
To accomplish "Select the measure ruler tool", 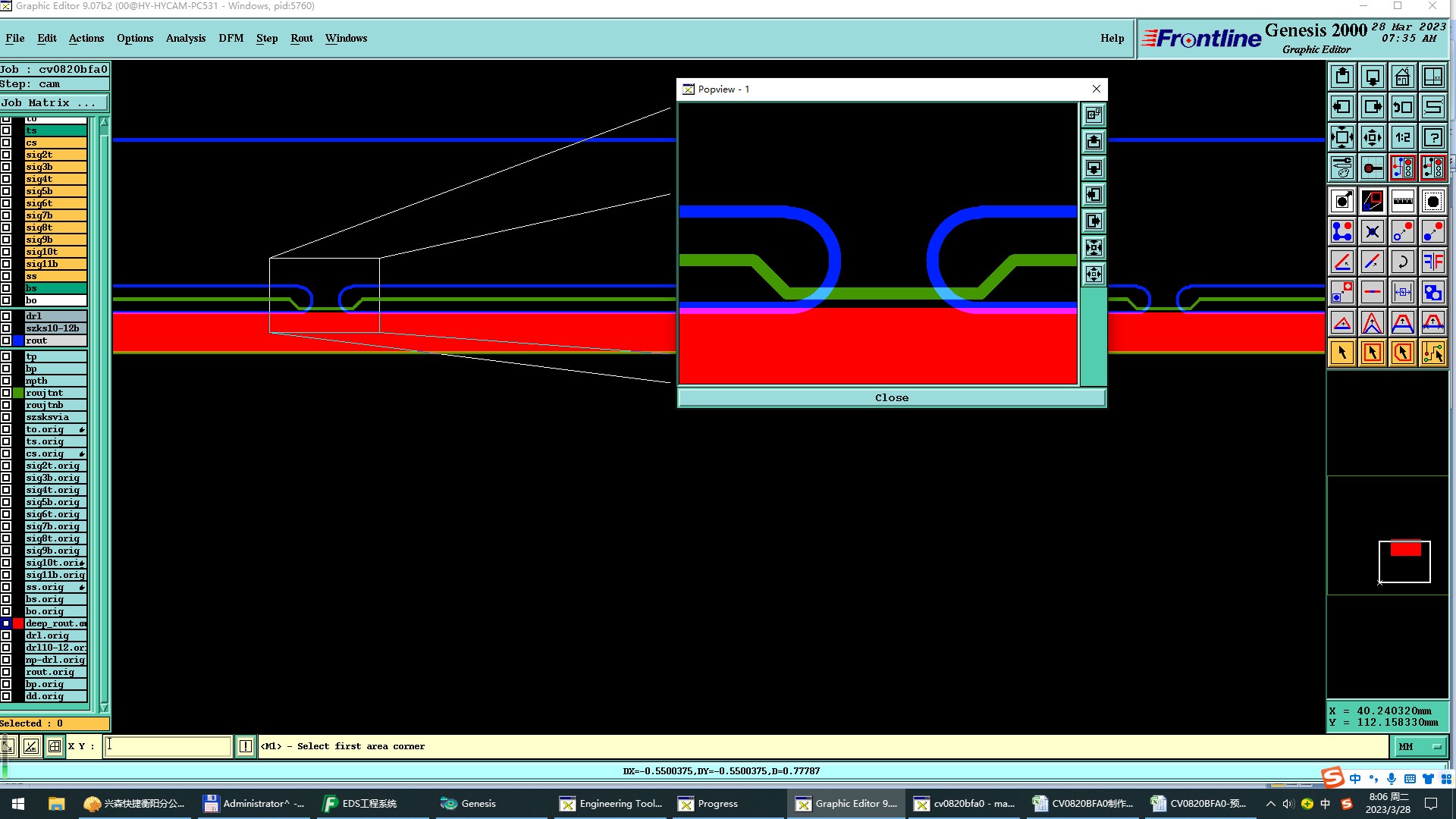I will pos(1402,201).
